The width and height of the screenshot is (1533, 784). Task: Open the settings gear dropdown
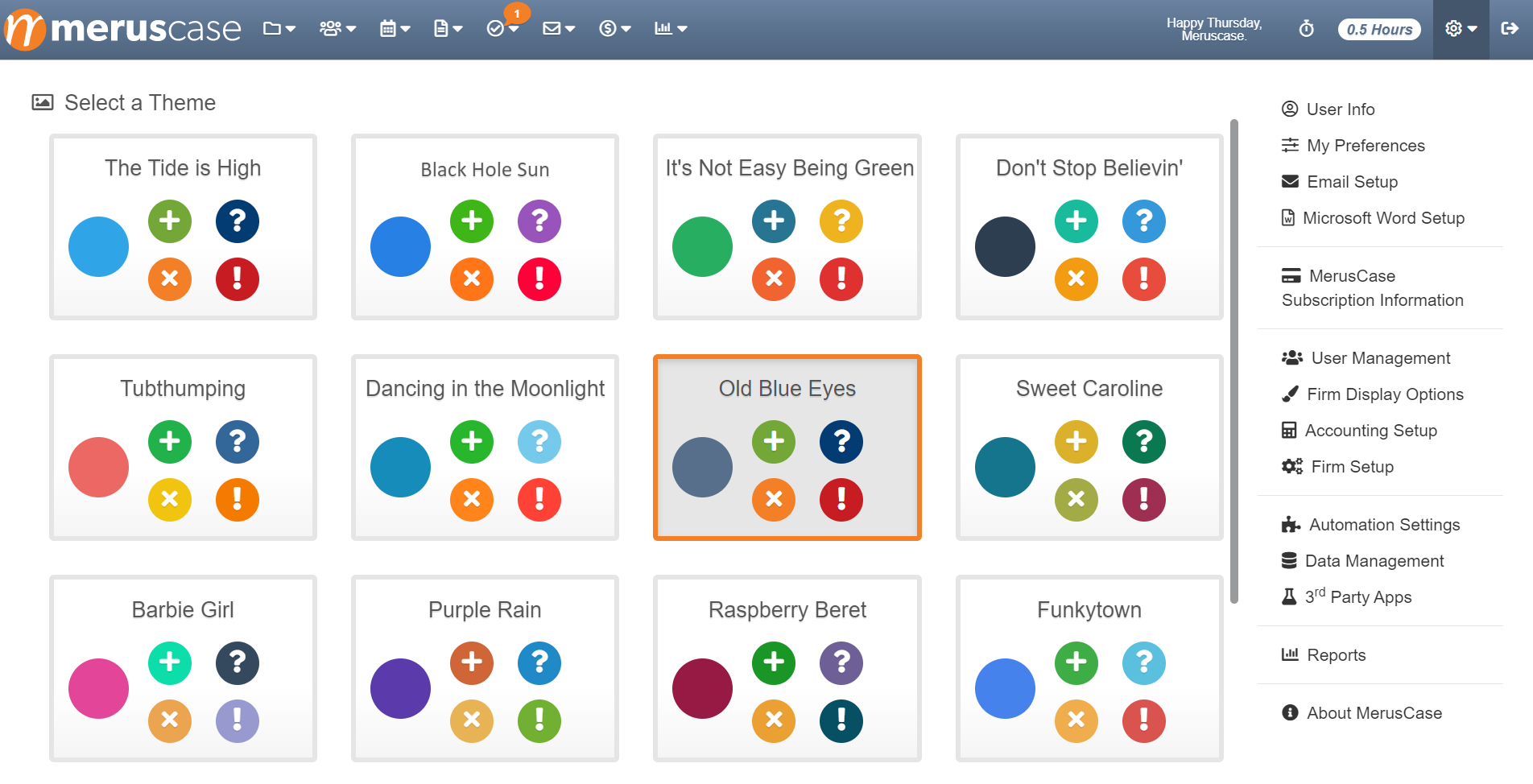[1461, 29]
